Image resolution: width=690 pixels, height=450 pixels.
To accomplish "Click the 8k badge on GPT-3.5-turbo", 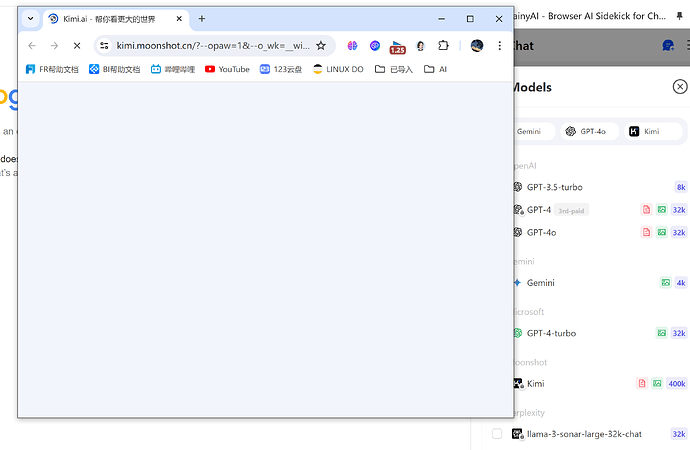I will tap(681, 187).
